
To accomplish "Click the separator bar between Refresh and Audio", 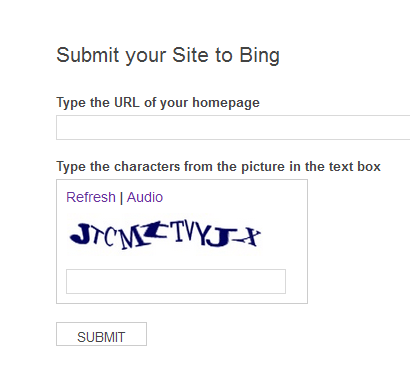I will [x=121, y=198].
